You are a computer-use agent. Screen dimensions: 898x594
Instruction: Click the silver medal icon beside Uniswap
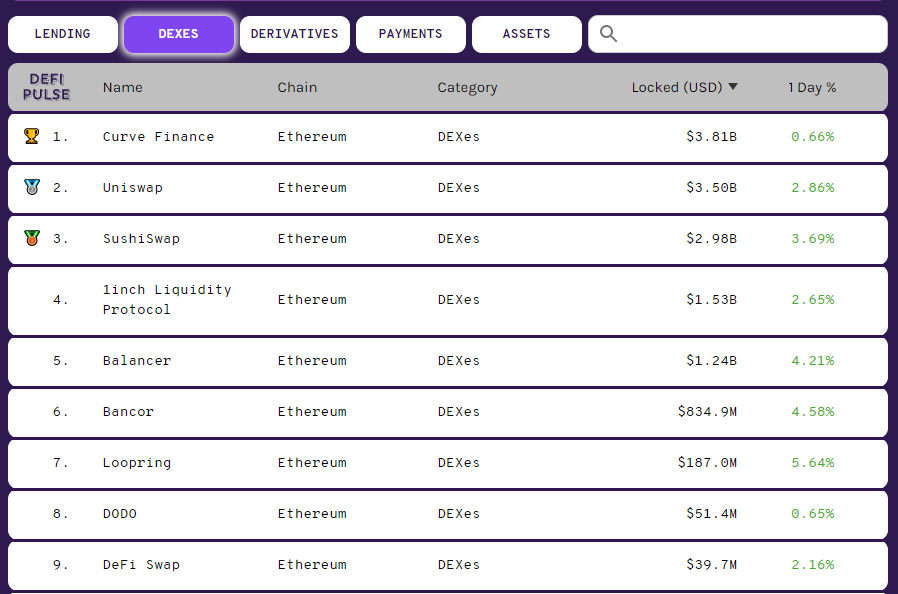coord(31,187)
